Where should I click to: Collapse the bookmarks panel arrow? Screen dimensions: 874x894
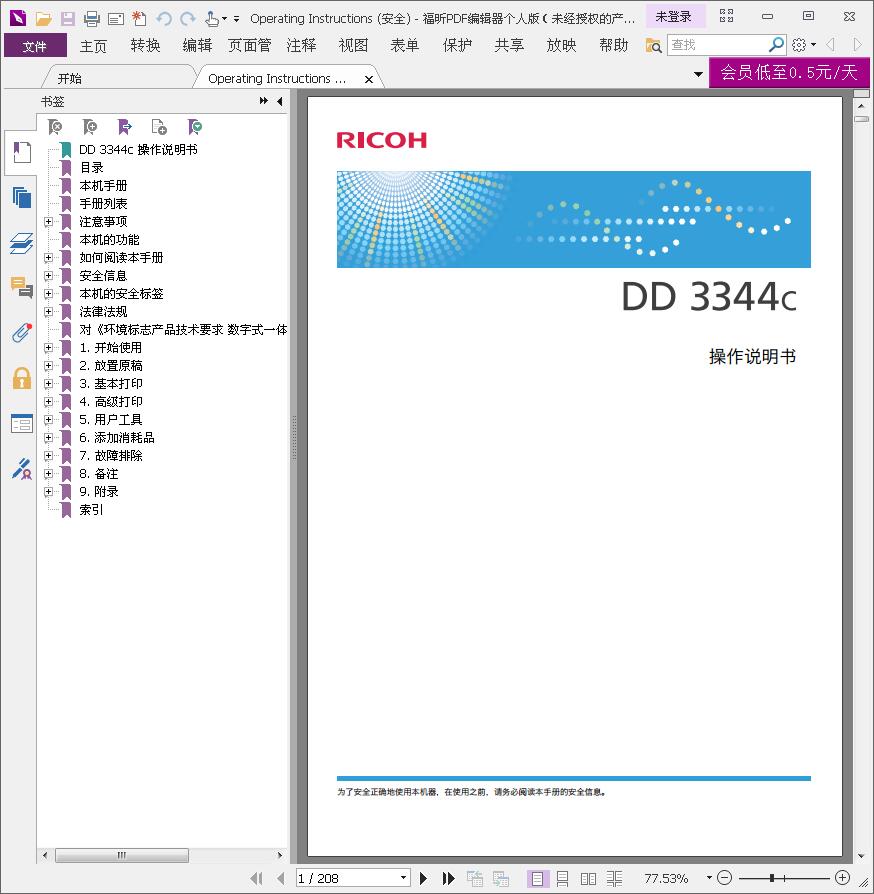point(279,101)
